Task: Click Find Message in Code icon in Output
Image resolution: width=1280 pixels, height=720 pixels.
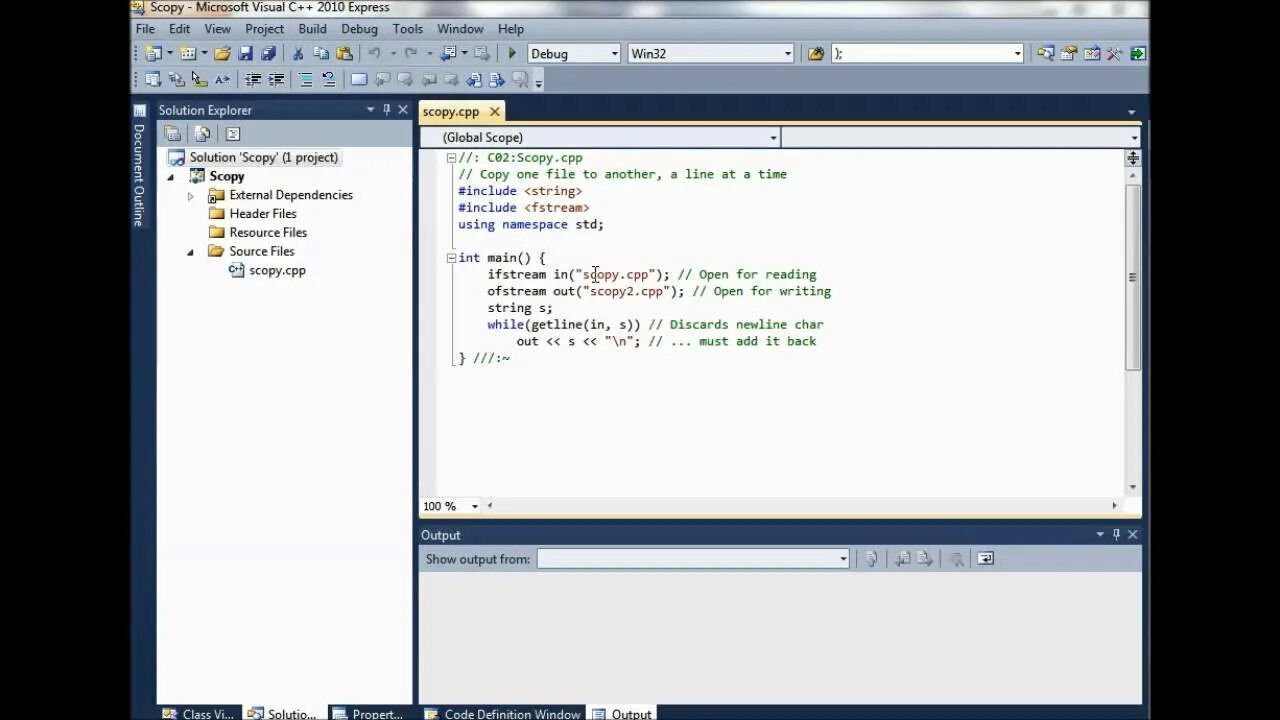Action: (x=871, y=558)
